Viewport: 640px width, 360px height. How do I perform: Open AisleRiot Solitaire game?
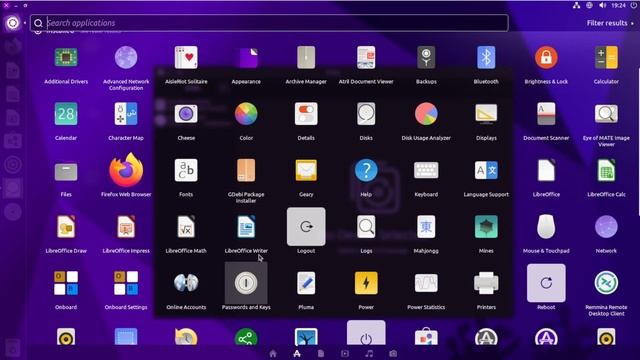(x=186, y=58)
